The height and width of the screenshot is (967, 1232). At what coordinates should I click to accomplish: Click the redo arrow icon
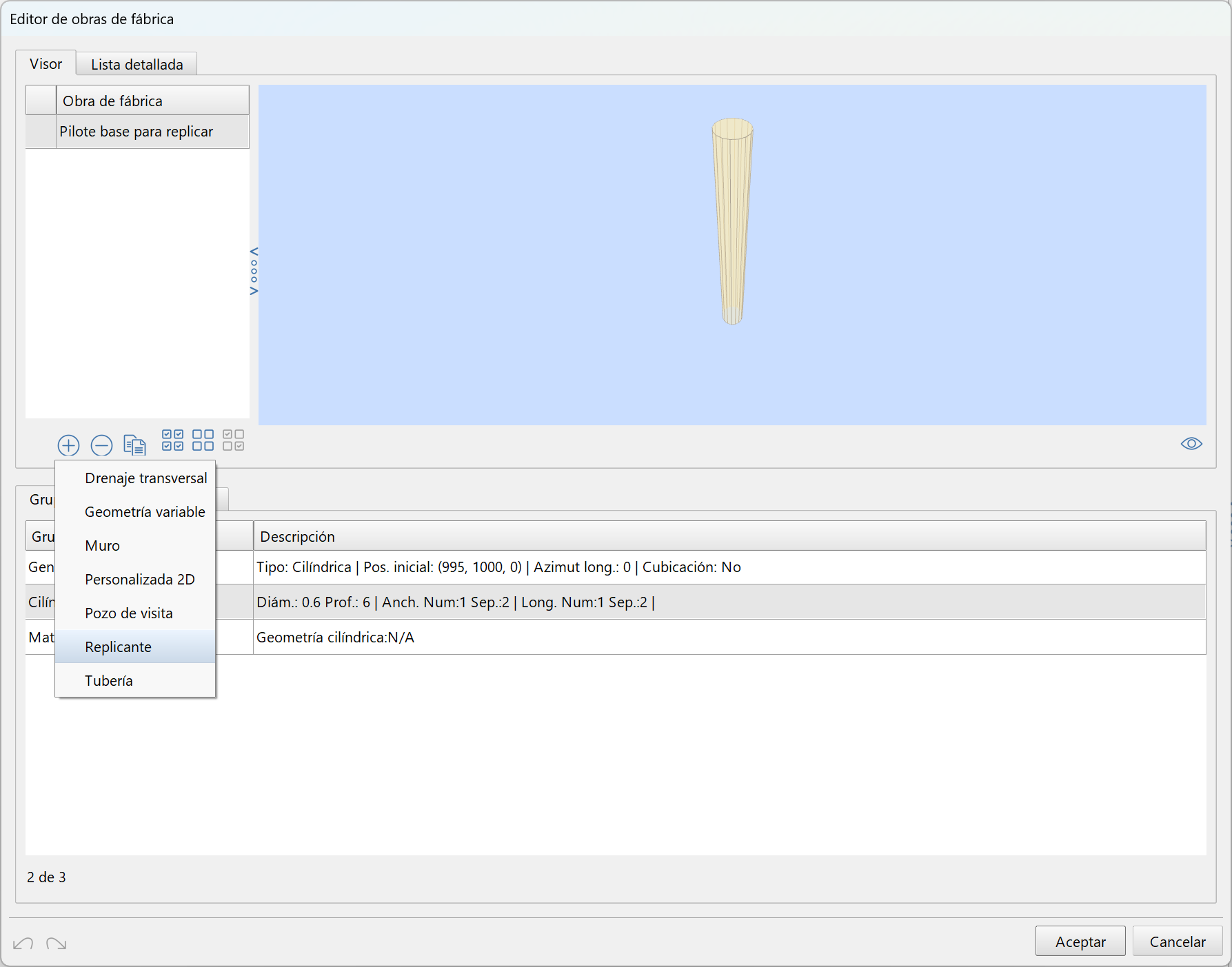pyautogui.click(x=57, y=943)
